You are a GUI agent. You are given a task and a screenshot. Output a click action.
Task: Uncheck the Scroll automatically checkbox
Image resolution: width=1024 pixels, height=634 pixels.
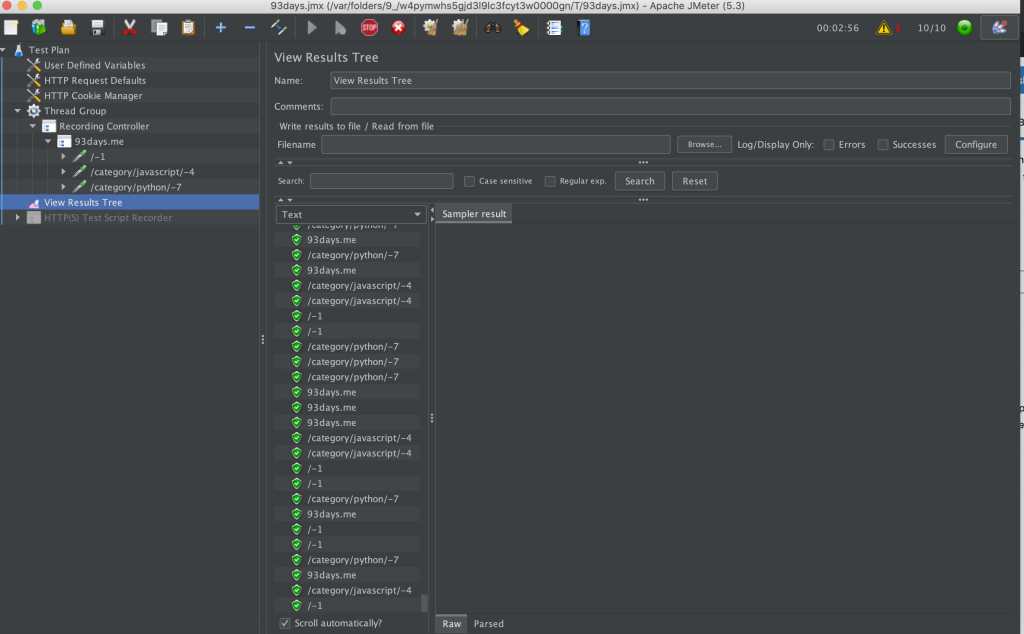pos(285,623)
